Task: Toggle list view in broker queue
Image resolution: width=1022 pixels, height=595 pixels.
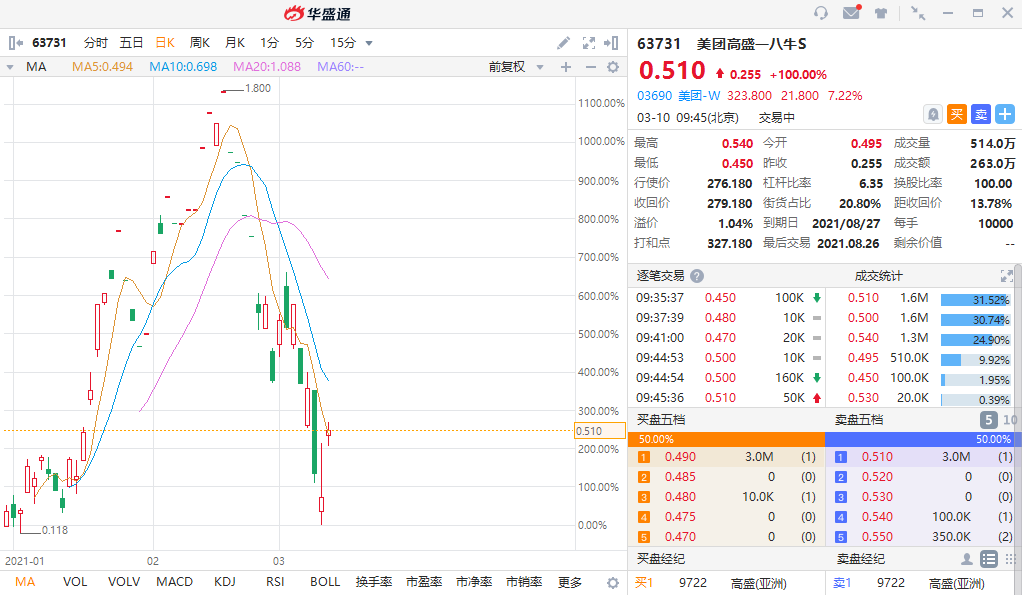Action: point(988,558)
